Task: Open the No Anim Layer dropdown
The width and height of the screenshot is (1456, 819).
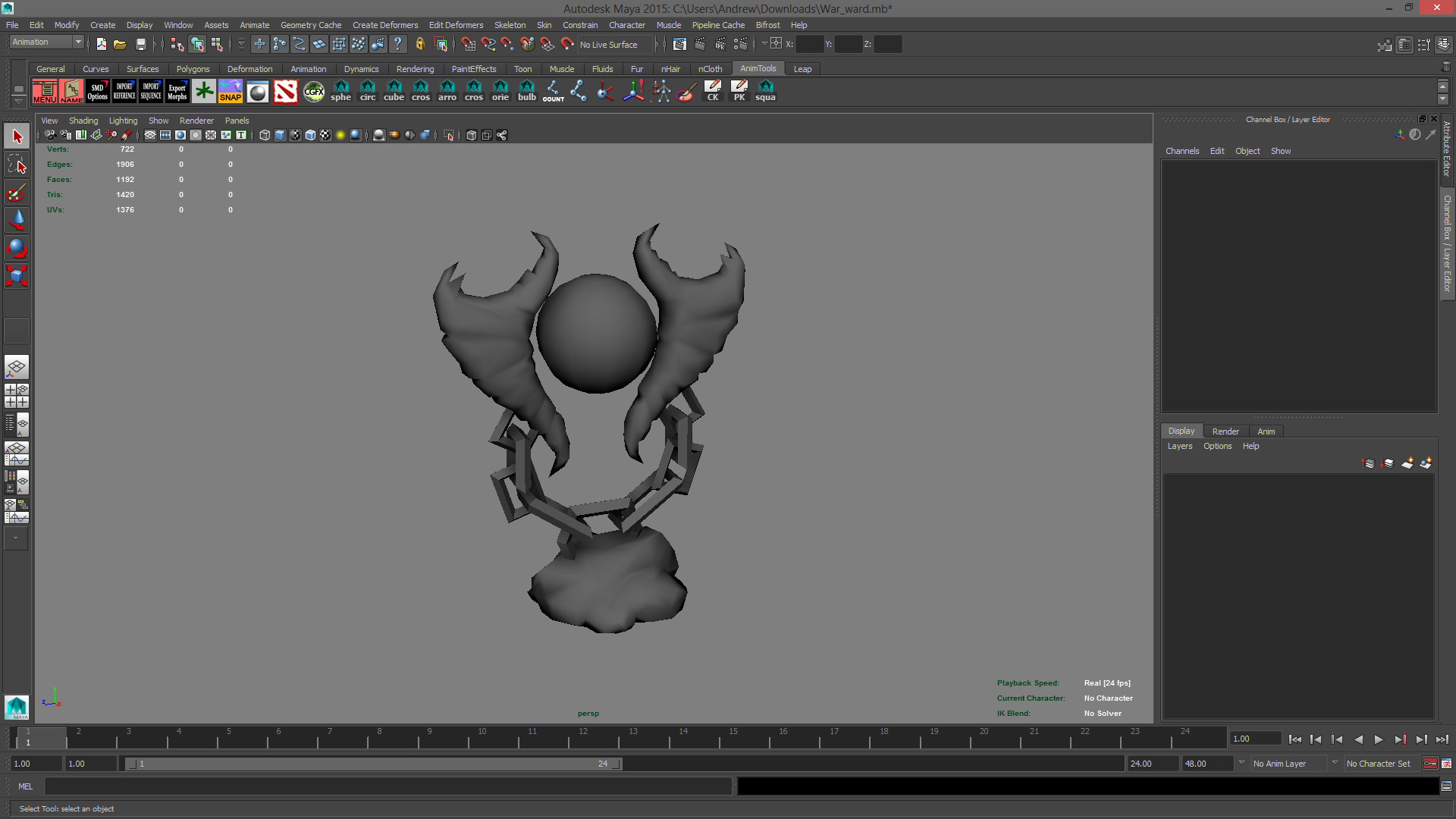Action: pos(1289,764)
